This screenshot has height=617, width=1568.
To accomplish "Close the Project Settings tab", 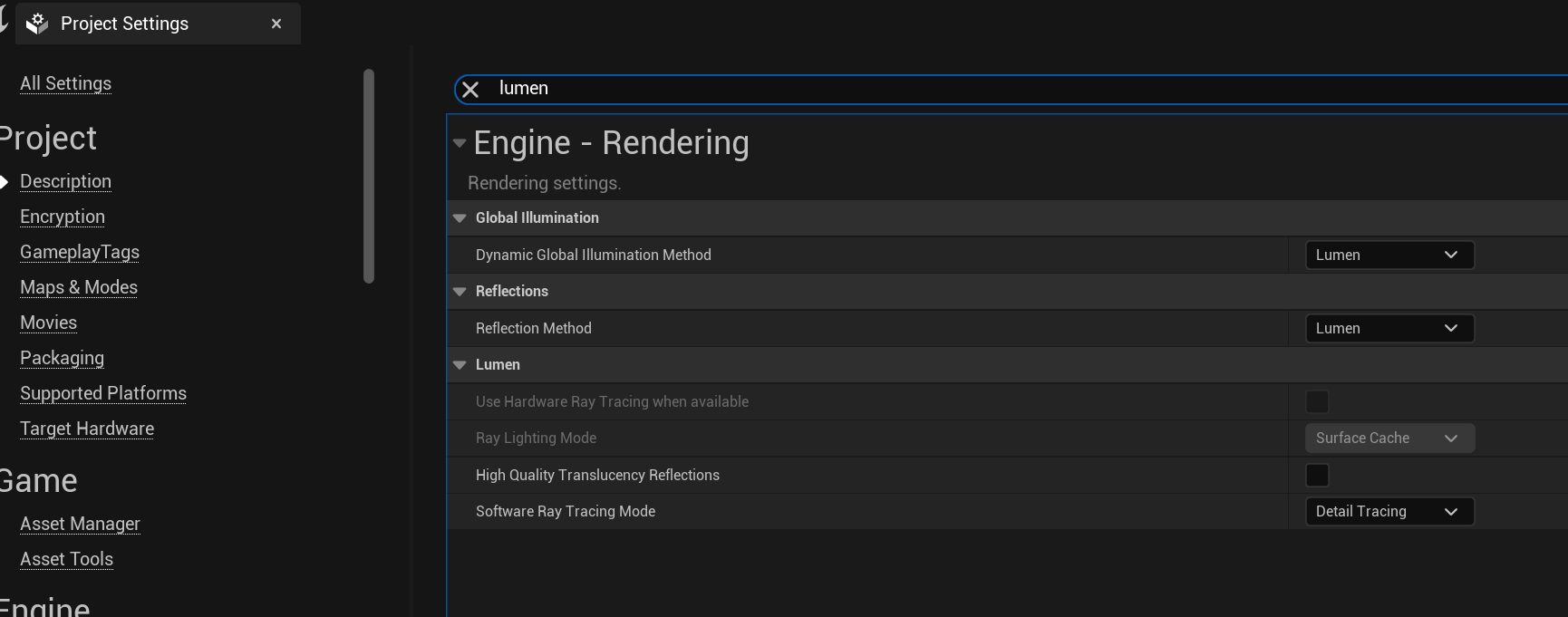I will point(276,24).
